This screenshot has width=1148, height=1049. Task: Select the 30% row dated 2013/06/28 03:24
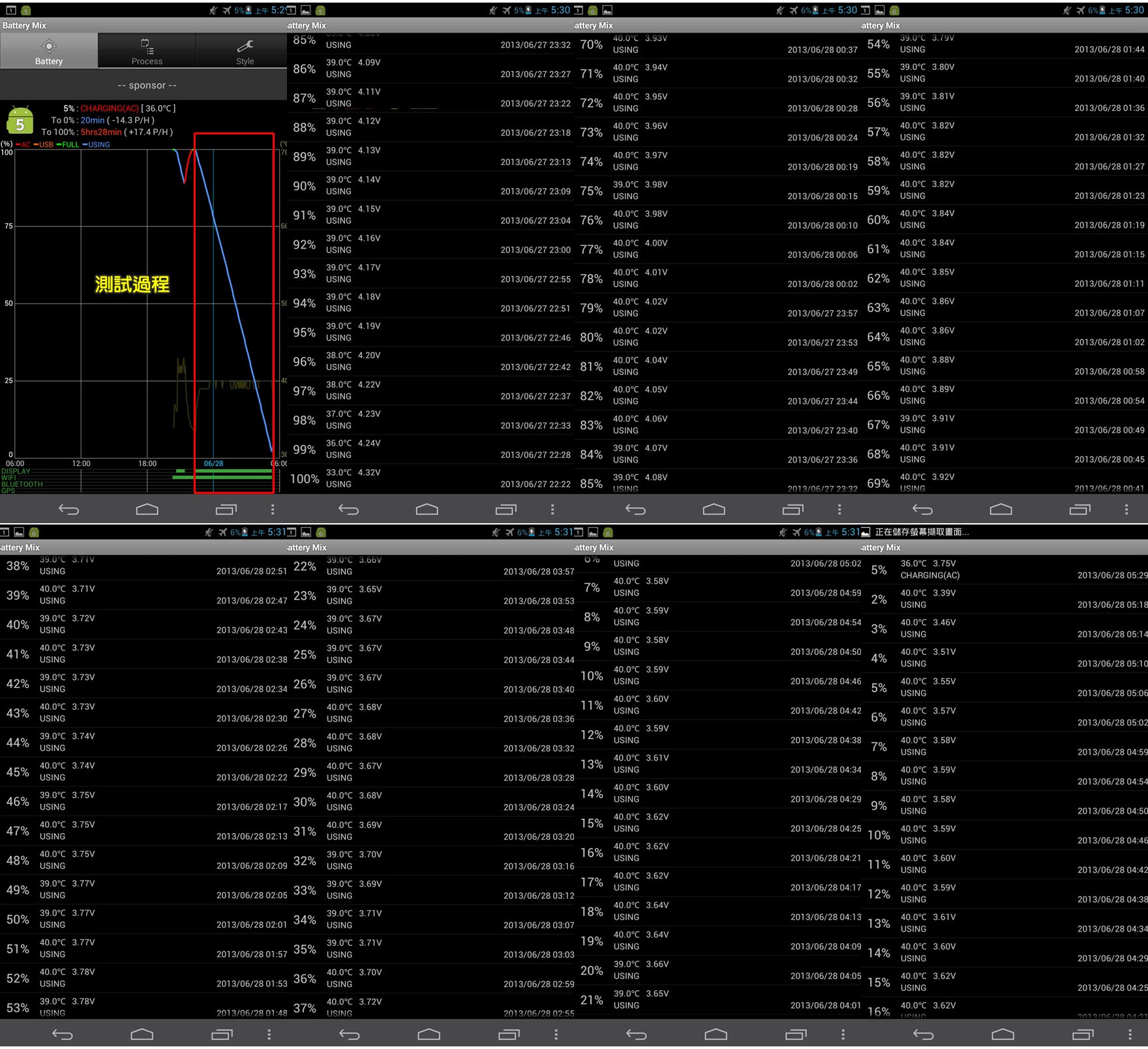coord(430,802)
